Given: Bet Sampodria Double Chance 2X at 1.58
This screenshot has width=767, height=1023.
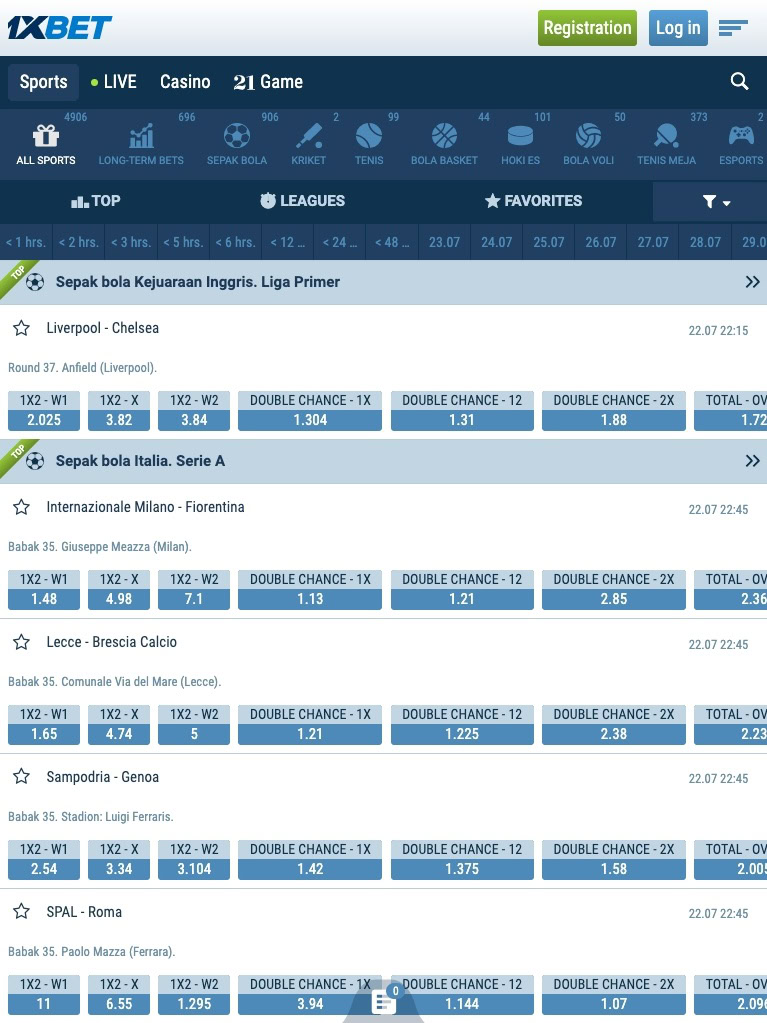Looking at the screenshot, I should click(614, 860).
